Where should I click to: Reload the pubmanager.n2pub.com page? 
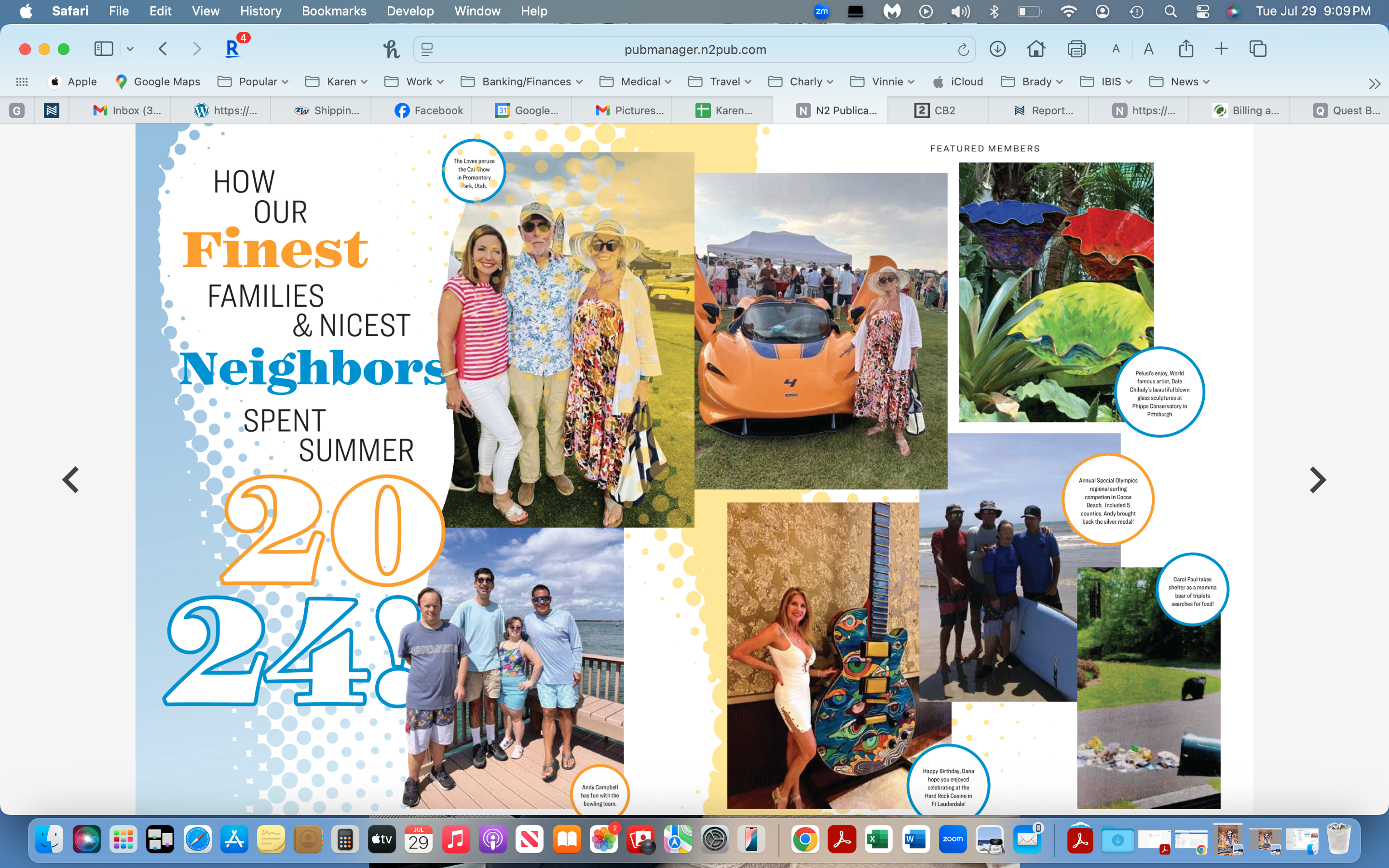tap(963, 50)
